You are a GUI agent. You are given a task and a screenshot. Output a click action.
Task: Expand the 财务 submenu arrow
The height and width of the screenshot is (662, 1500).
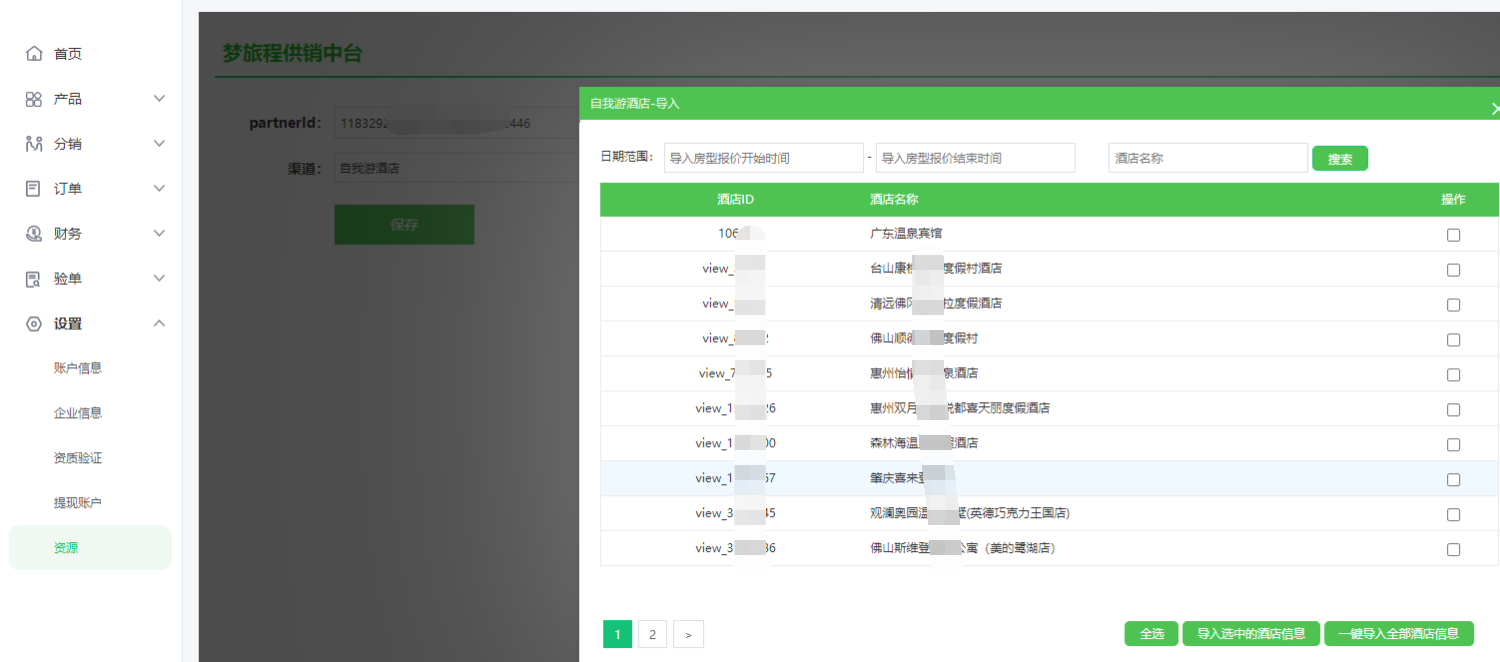tap(159, 234)
